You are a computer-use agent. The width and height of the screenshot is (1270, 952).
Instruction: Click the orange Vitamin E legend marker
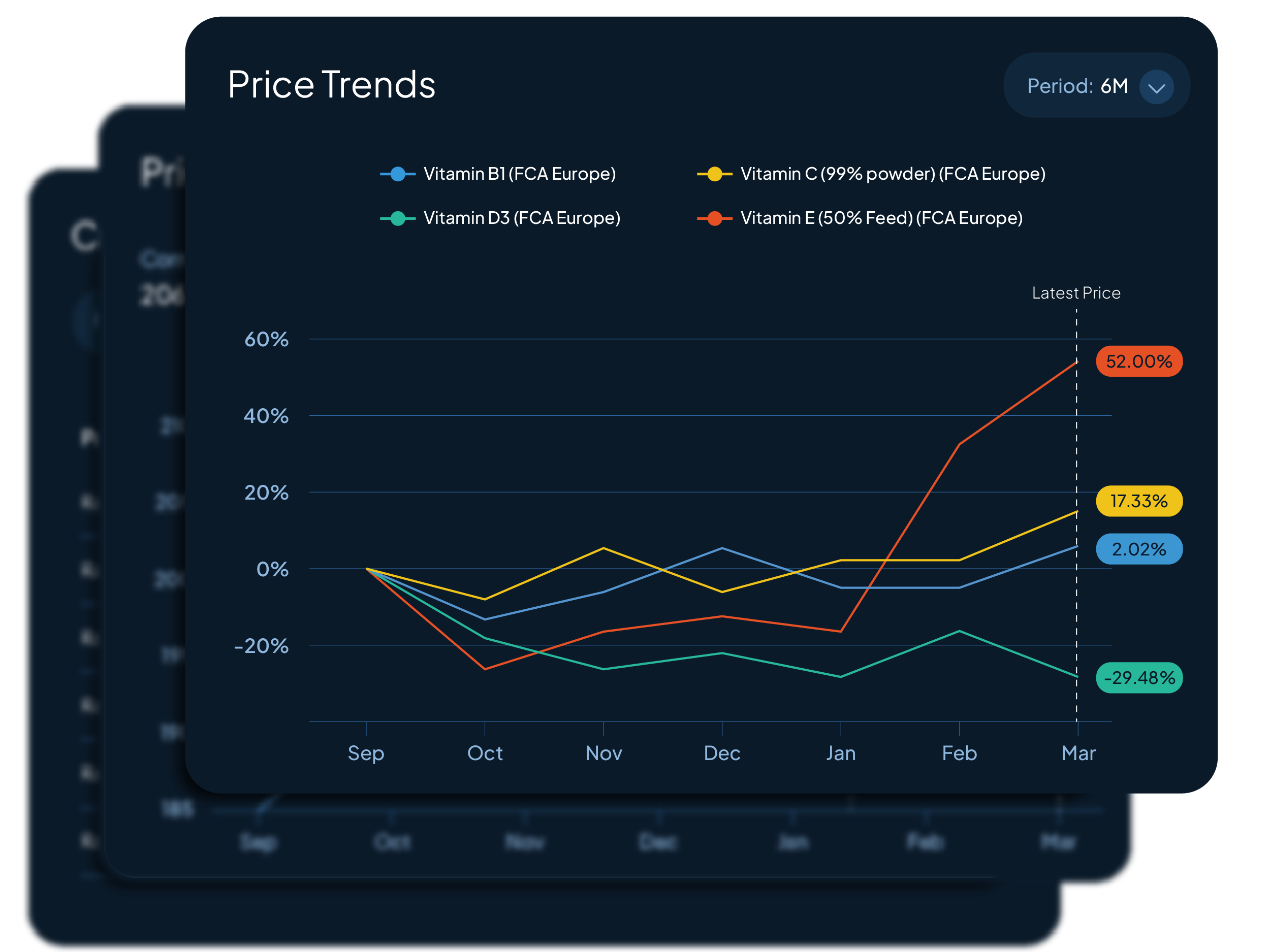pos(714,218)
